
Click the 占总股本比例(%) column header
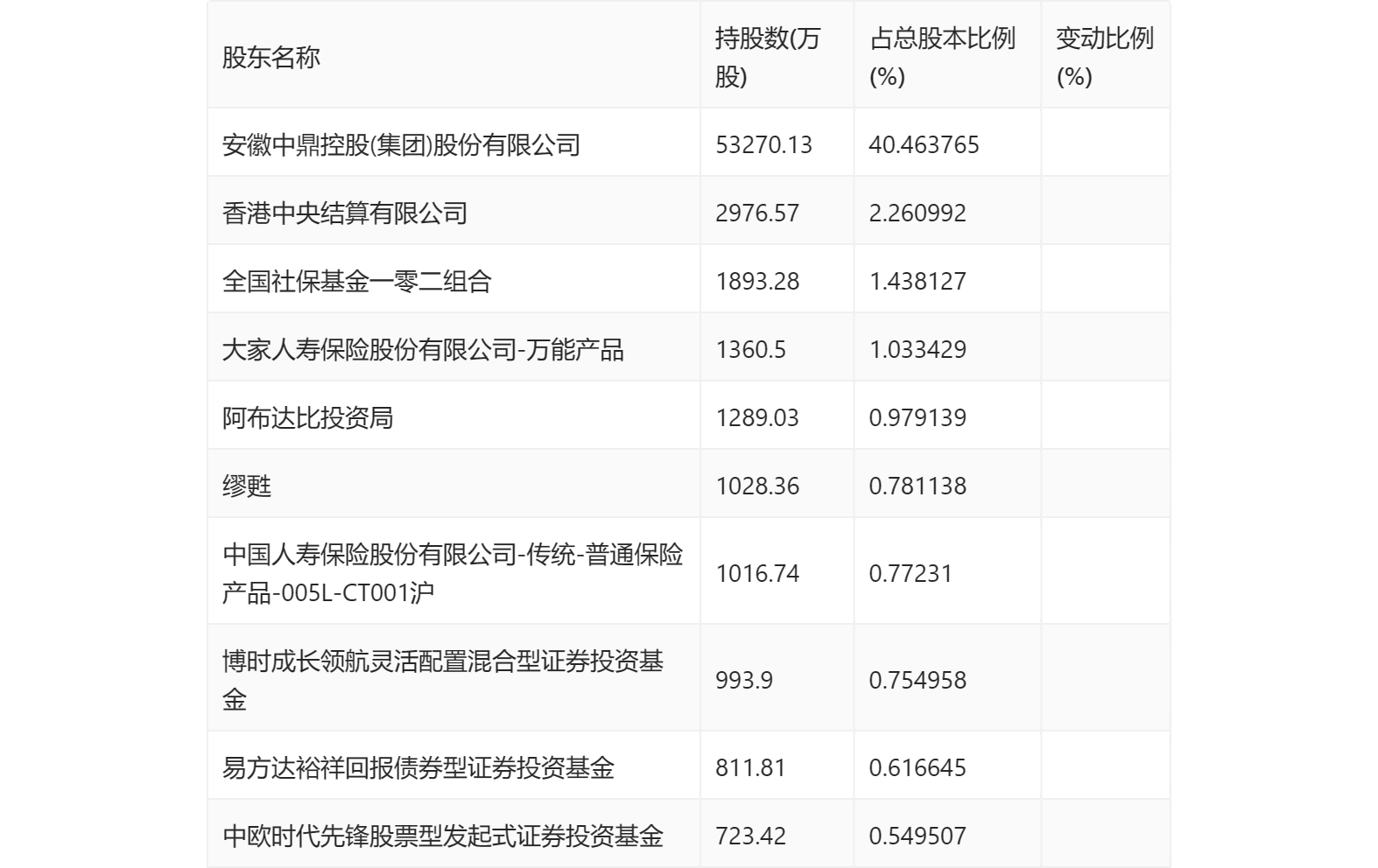point(942,58)
